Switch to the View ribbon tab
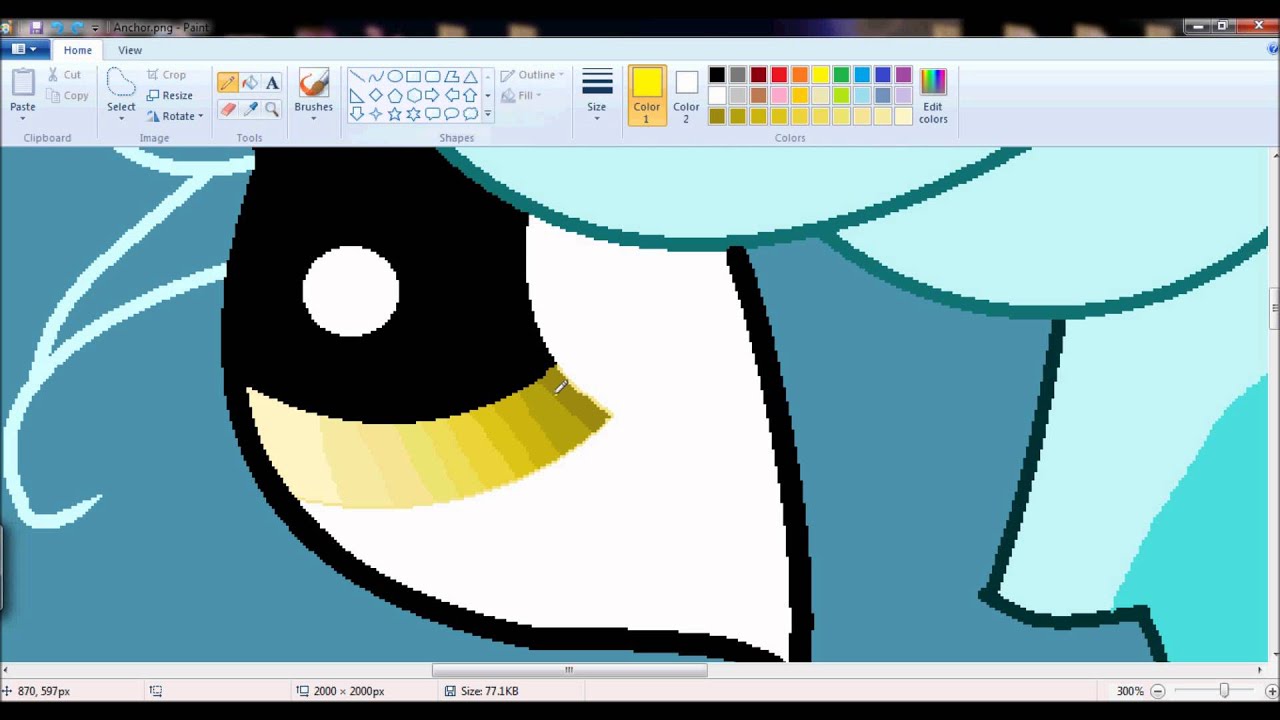The width and height of the screenshot is (1280, 720). 130,50
